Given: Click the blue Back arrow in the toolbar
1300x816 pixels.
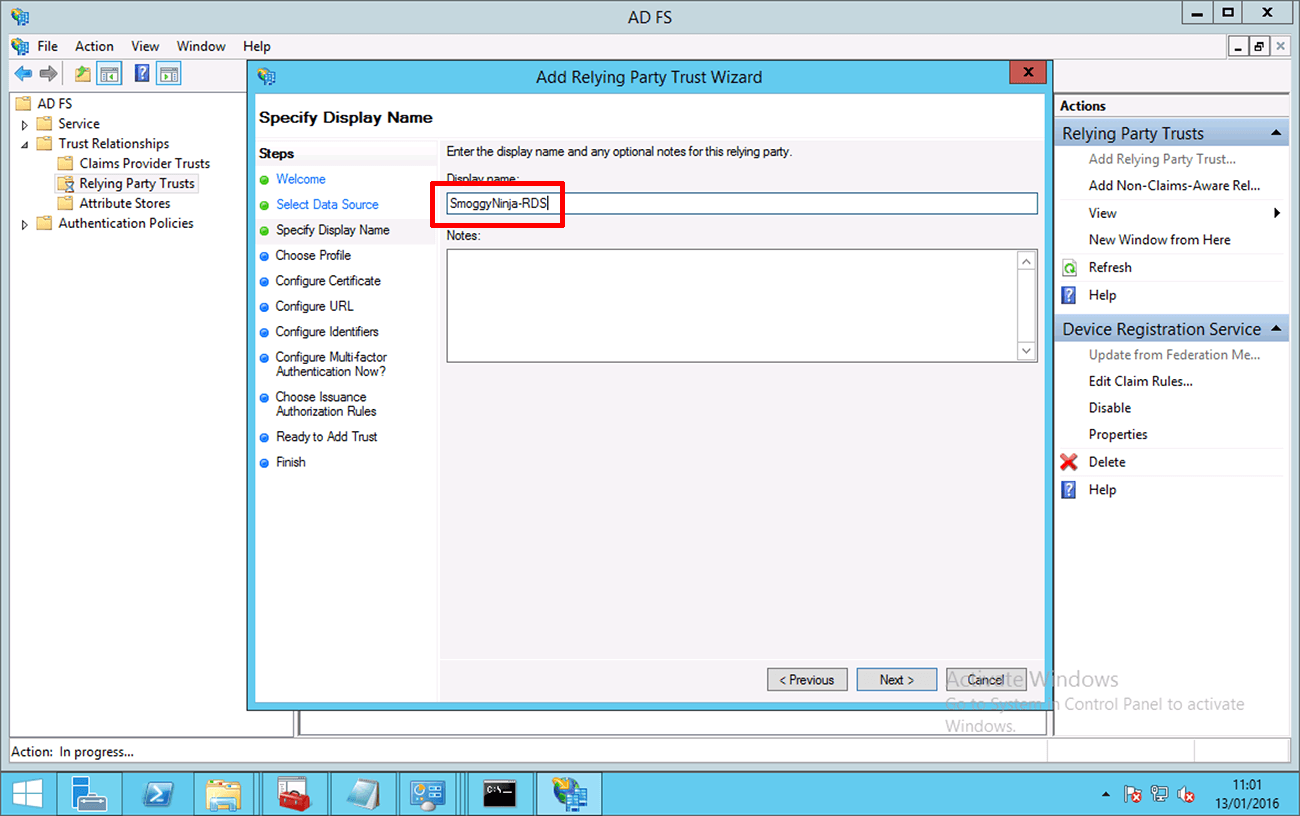Looking at the screenshot, I should (23, 74).
